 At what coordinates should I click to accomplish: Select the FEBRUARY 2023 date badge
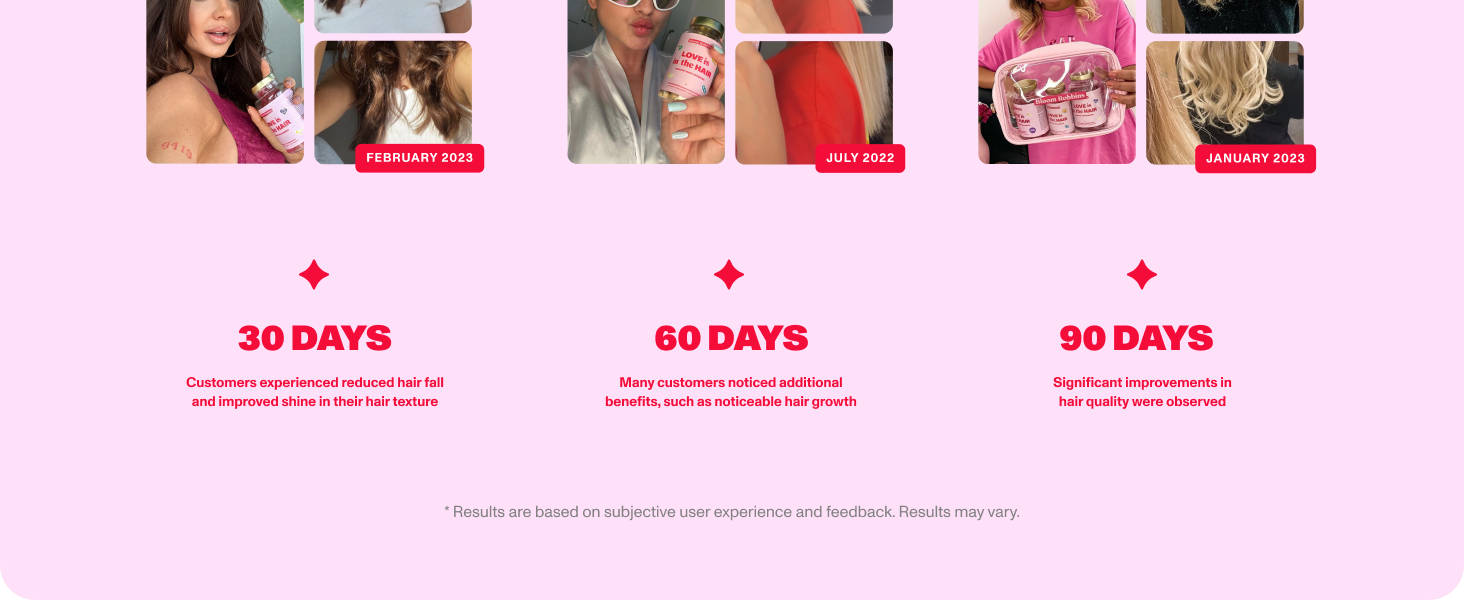click(420, 158)
